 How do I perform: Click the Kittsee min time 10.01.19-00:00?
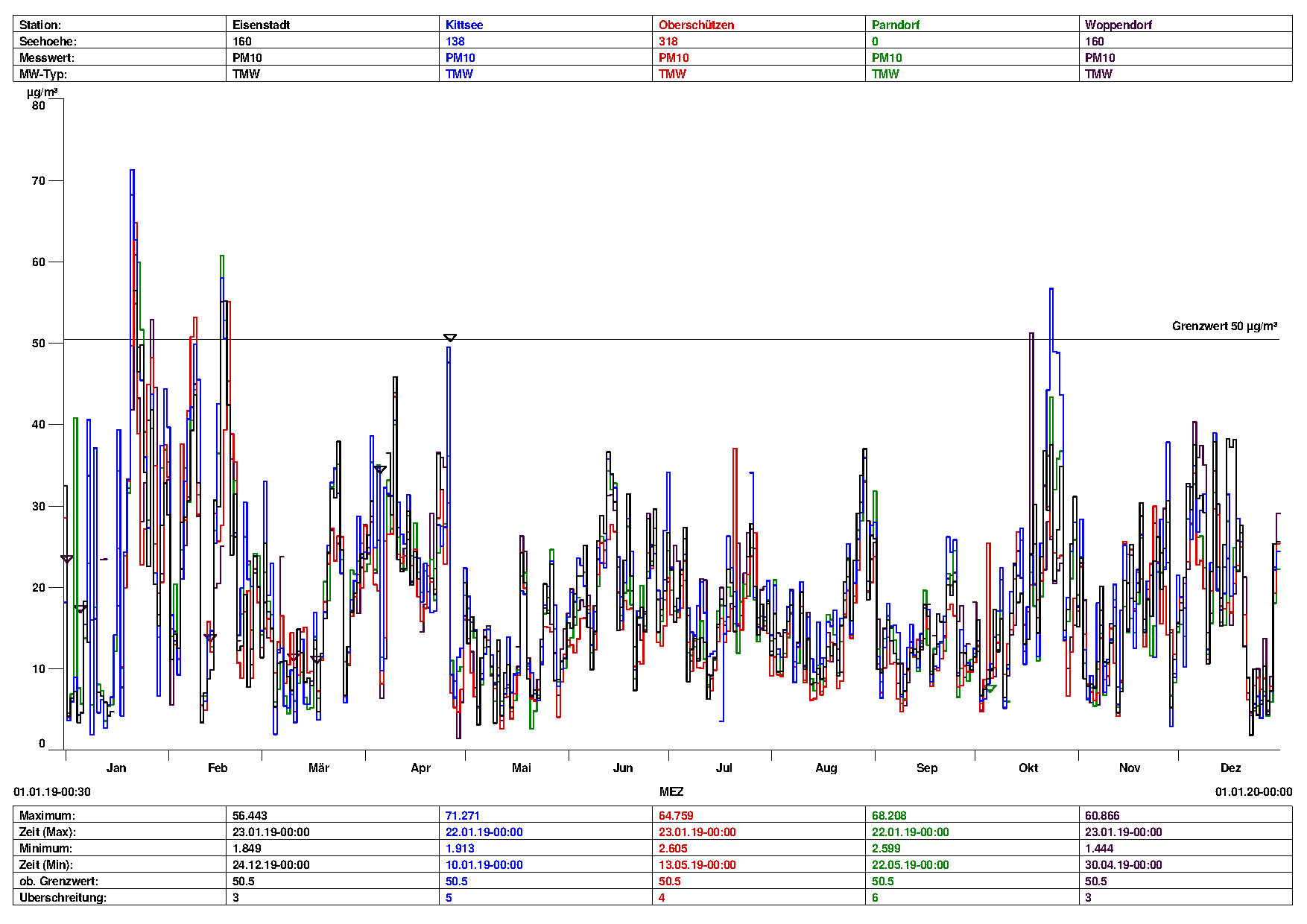point(484,865)
